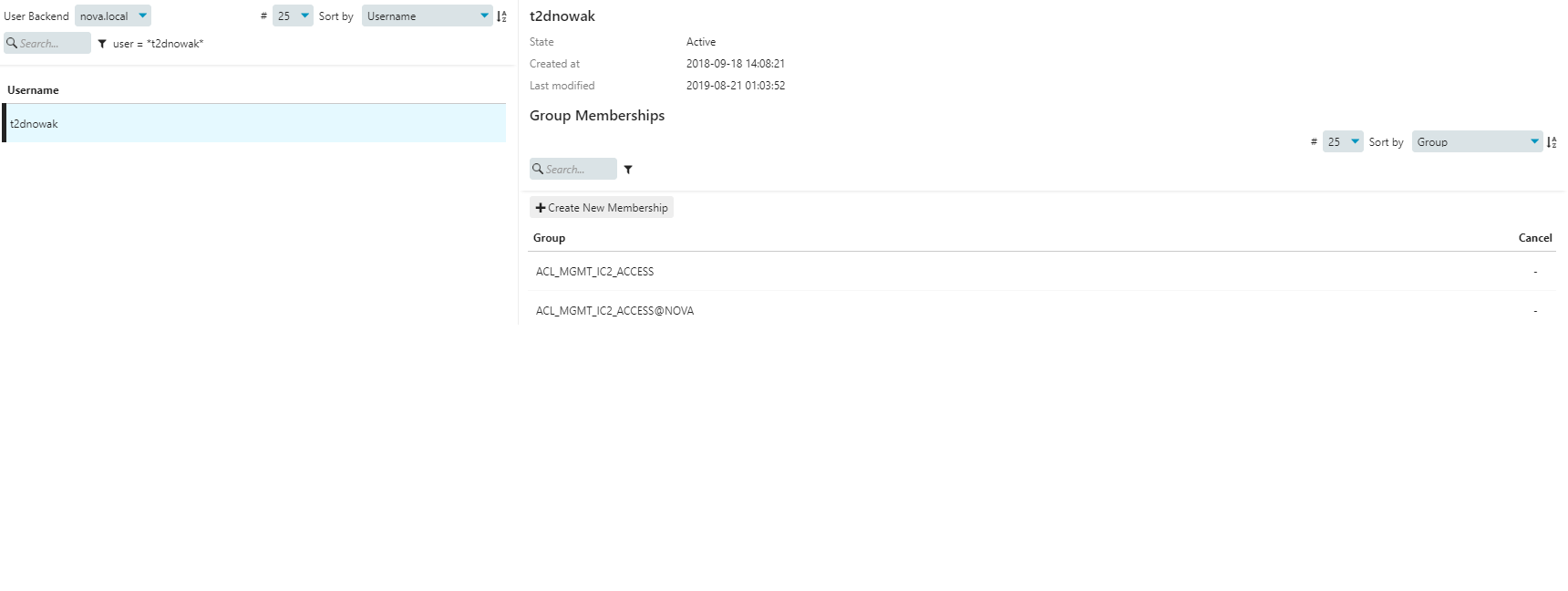The width and height of the screenshot is (1568, 591).
Task: Select the t2dnowak user row
Action: [255, 124]
